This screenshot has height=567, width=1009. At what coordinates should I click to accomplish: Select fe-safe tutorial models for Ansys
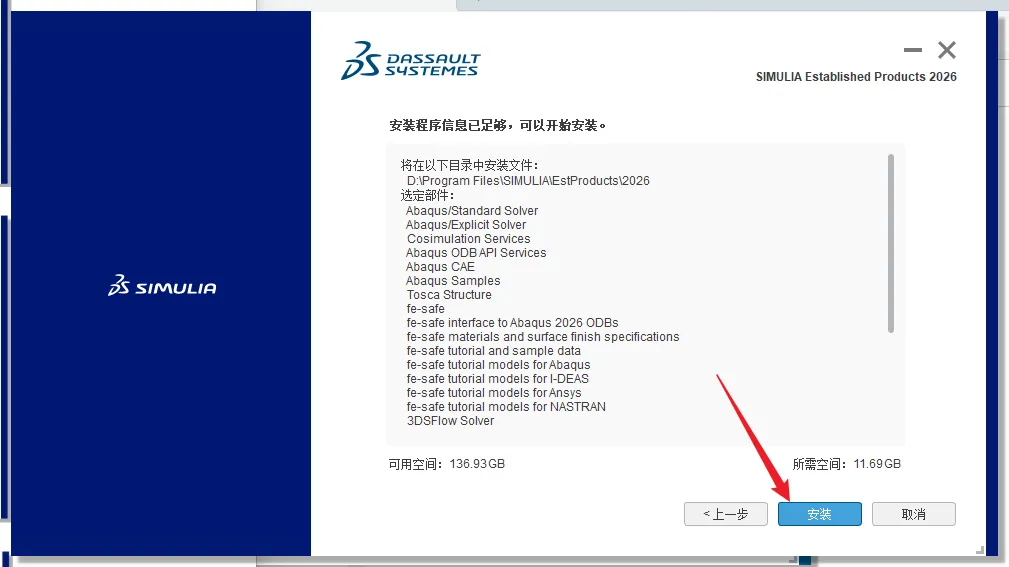(494, 393)
